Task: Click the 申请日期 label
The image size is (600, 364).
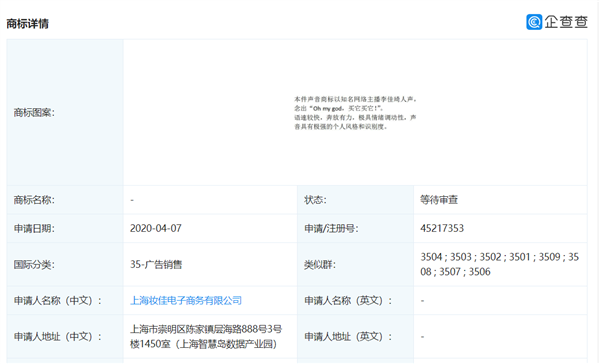Action: [x=34, y=229]
